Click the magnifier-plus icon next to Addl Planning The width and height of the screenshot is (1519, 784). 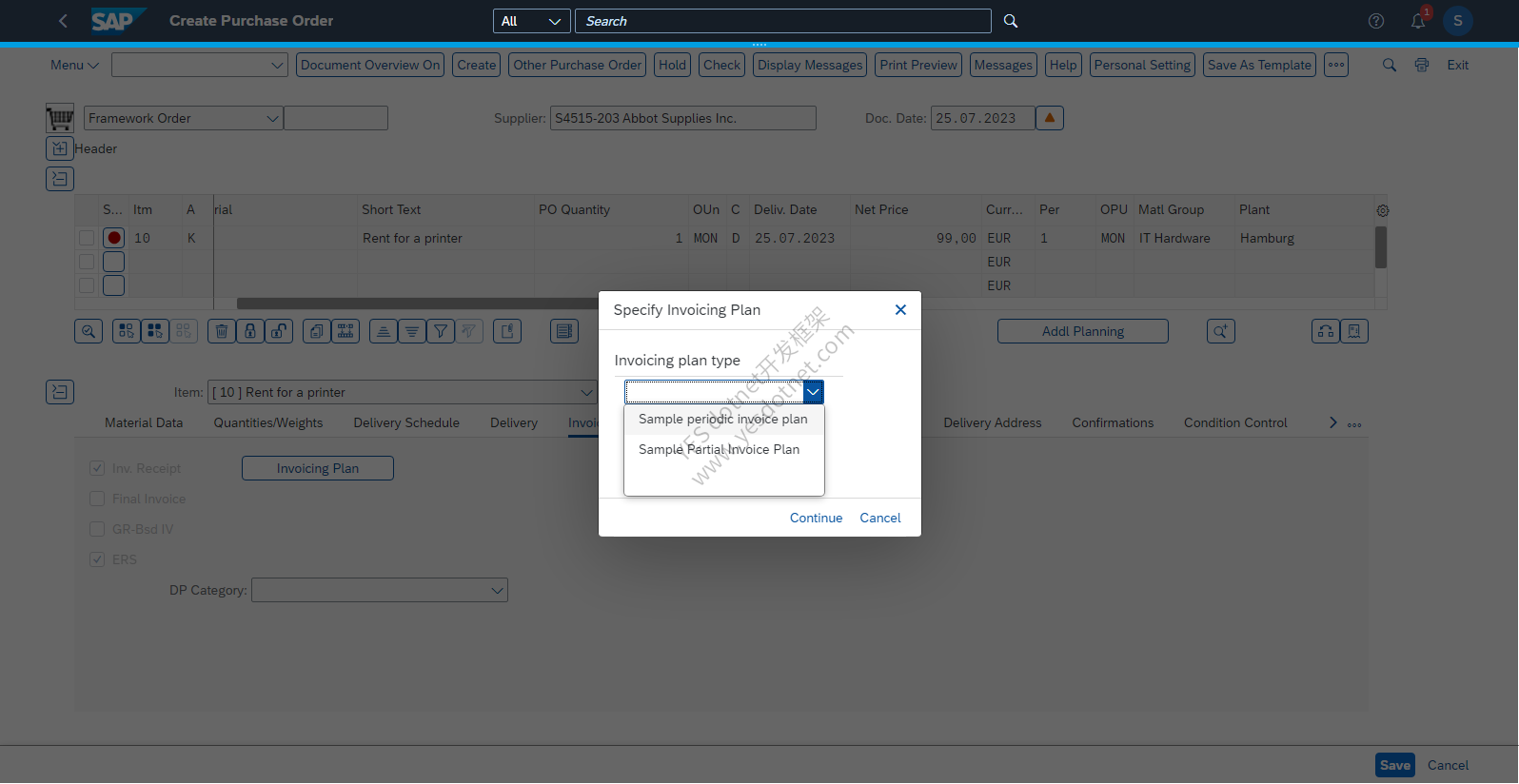[1221, 331]
